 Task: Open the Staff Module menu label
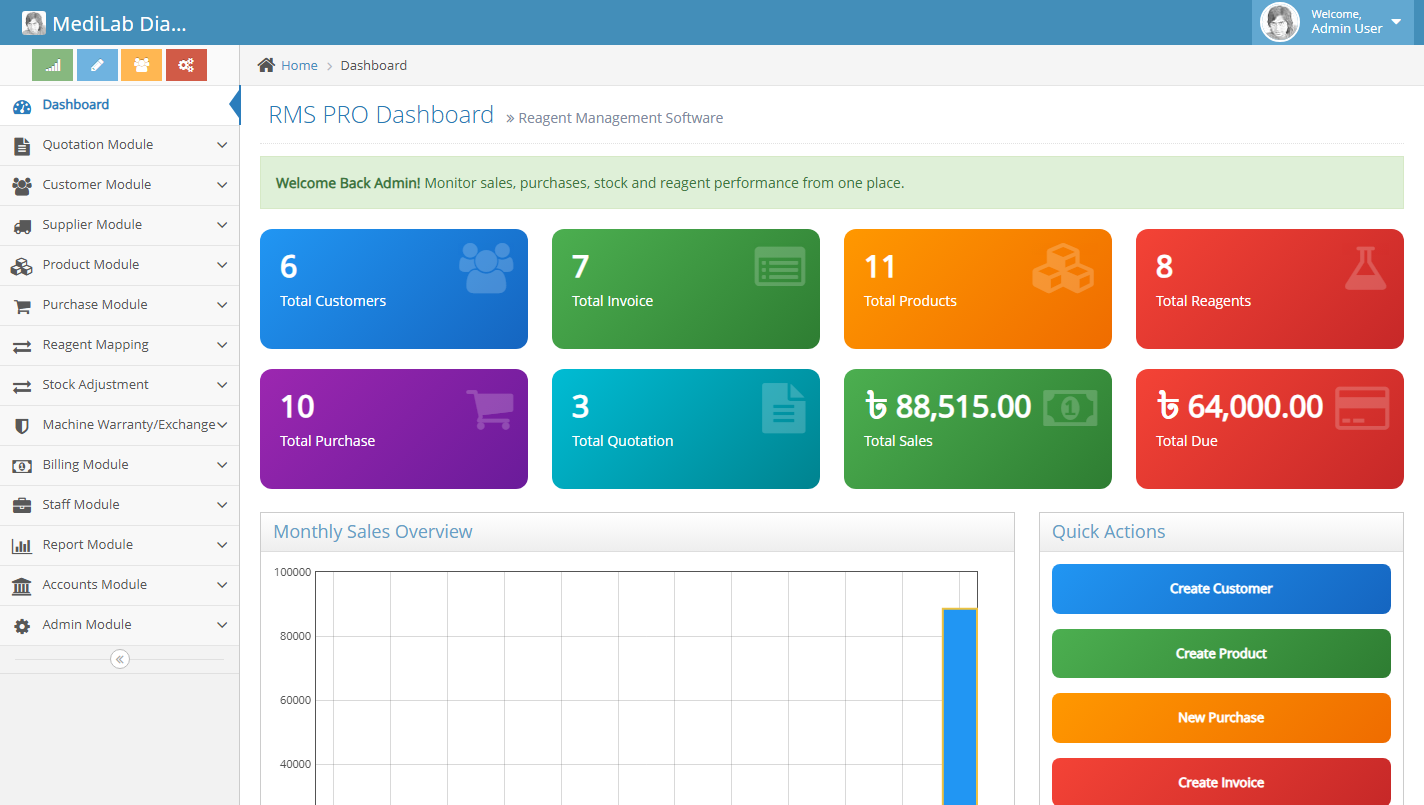point(81,505)
